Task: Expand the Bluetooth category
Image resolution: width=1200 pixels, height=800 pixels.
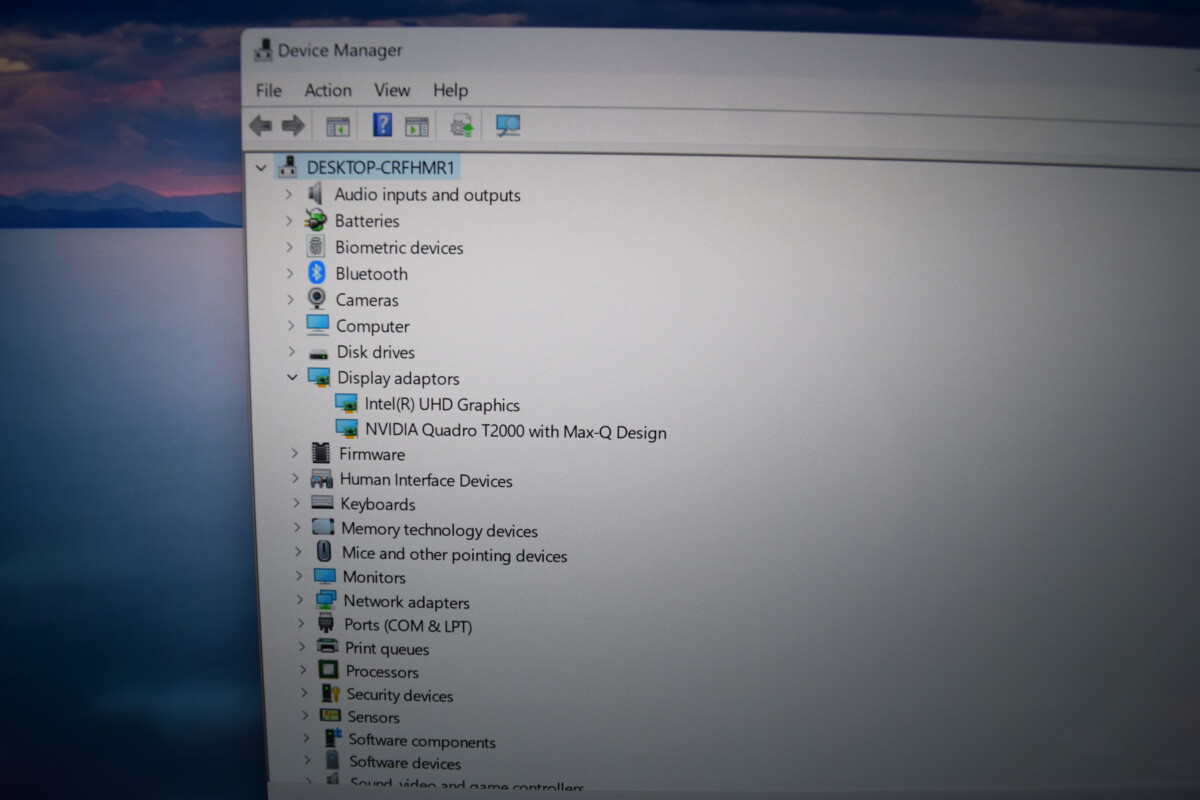Action: [290, 273]
